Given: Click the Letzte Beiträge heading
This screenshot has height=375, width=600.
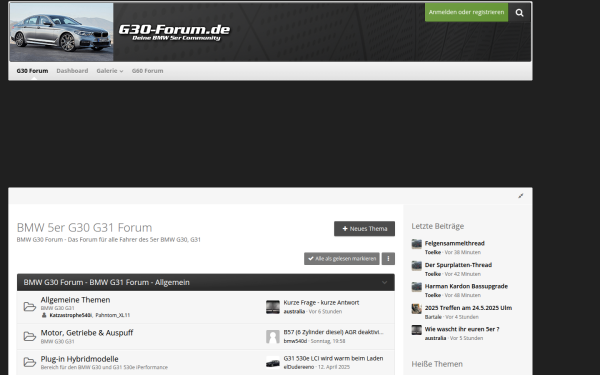Looking at the screenshot, I should [438, 226].
